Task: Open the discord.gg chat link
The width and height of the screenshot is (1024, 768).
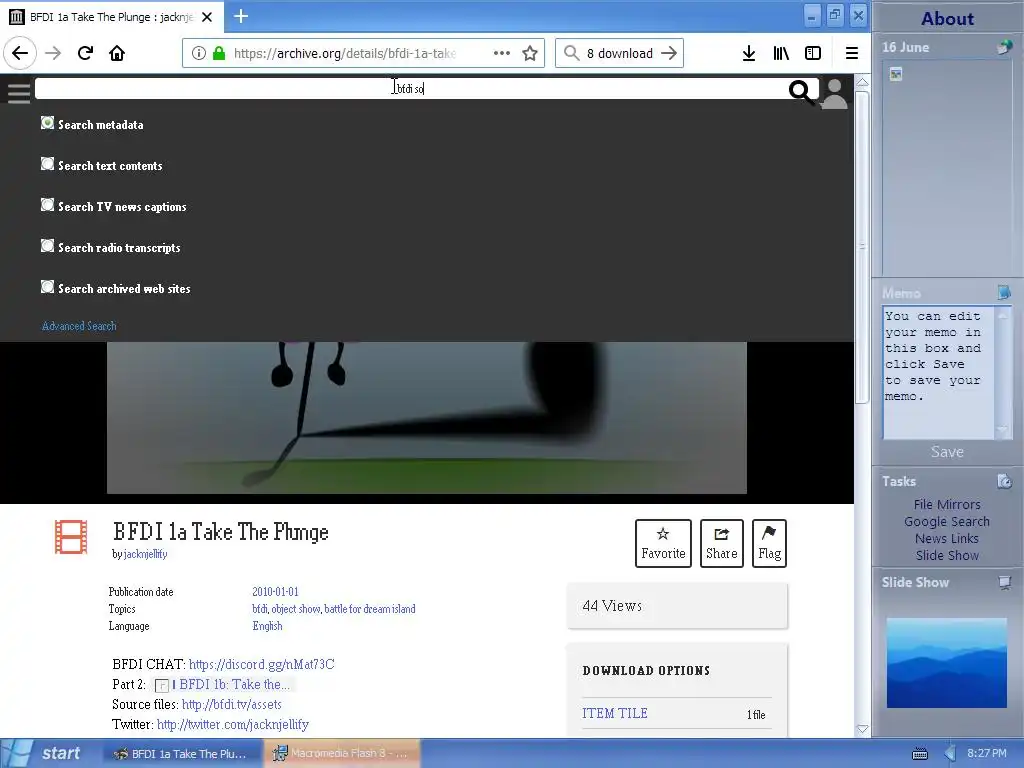Action: point(262,664)
